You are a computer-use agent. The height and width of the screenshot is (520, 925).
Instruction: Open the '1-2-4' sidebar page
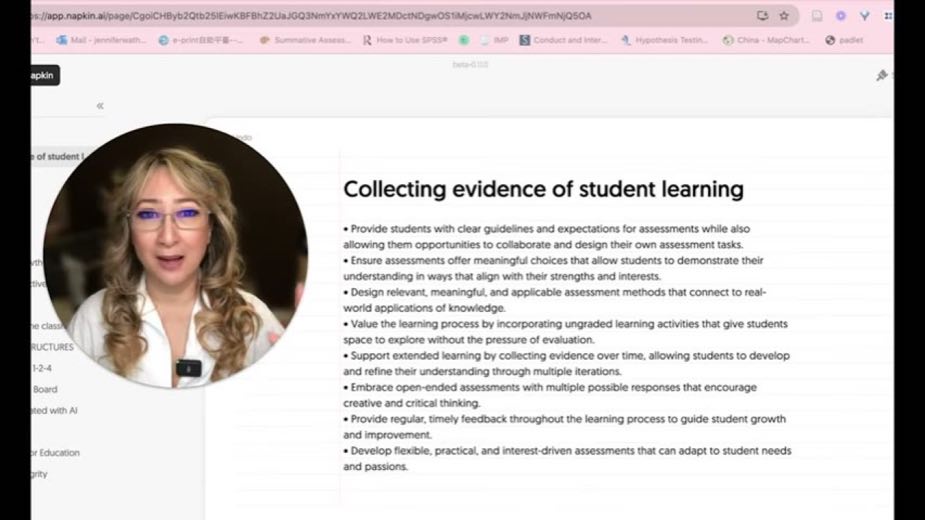41,368
